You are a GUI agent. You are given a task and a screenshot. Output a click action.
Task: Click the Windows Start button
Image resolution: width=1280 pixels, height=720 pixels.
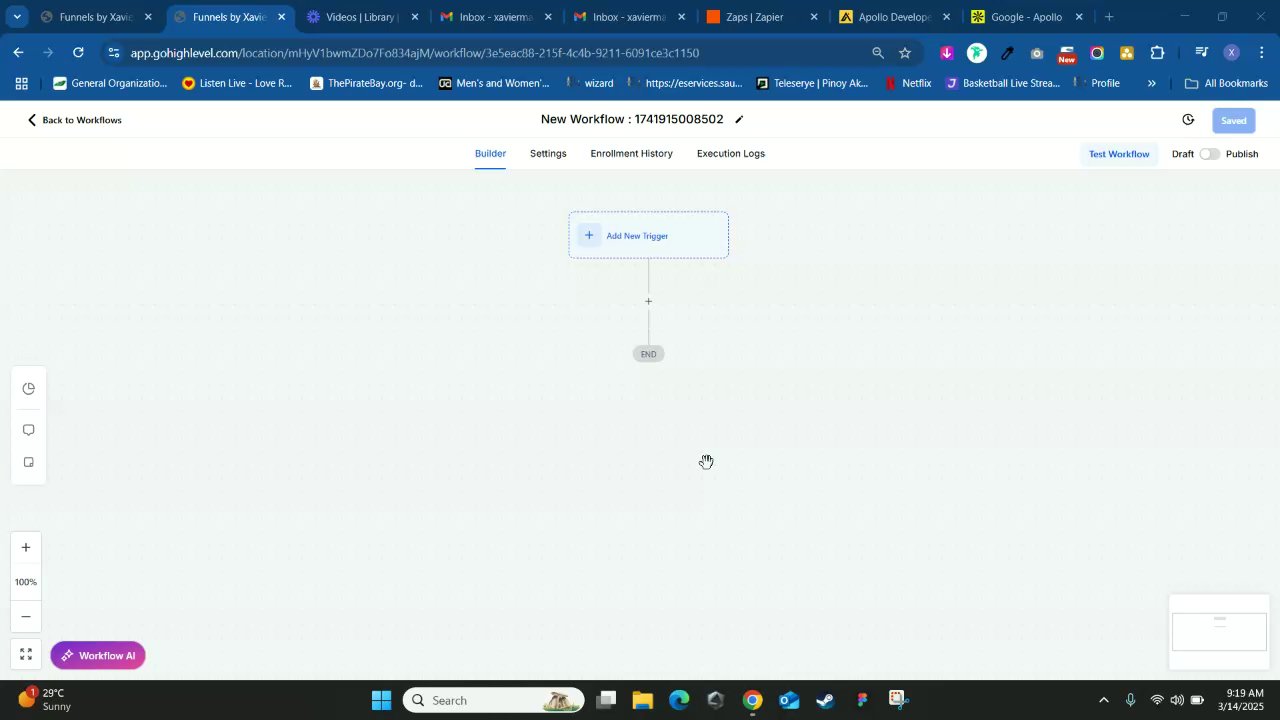[x=381, y=700]
